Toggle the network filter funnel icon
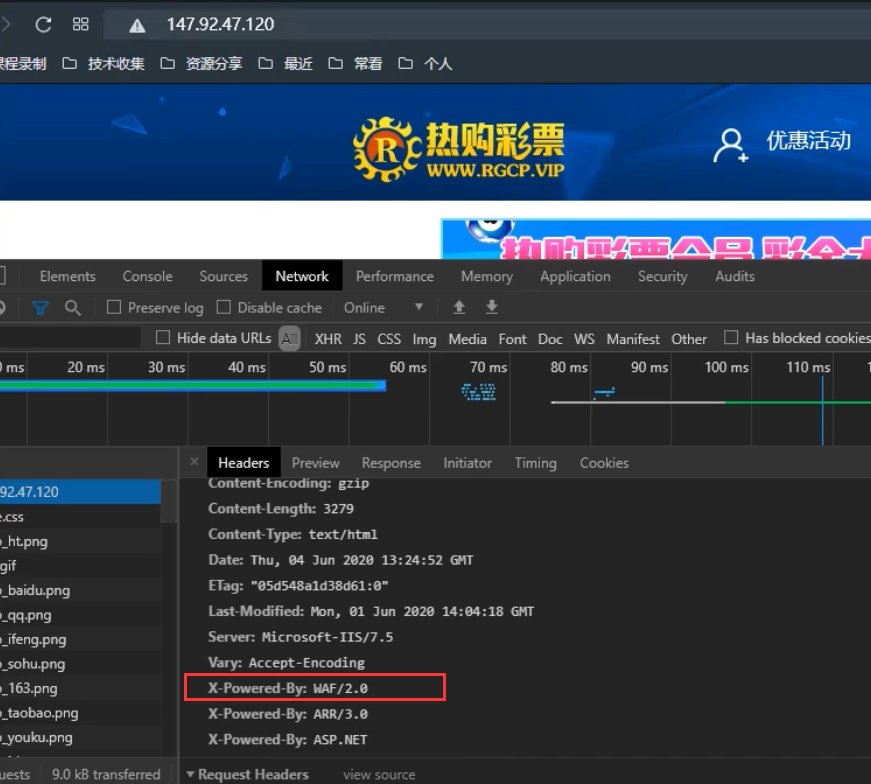The height and width of the screenshot is (784, 871). pos(40,308)
